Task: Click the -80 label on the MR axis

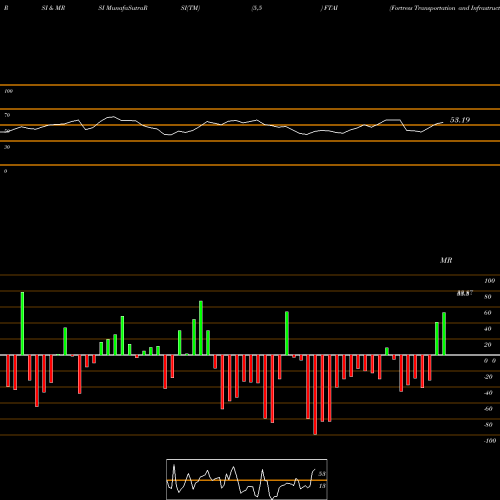Action: [x=488, y=425]
